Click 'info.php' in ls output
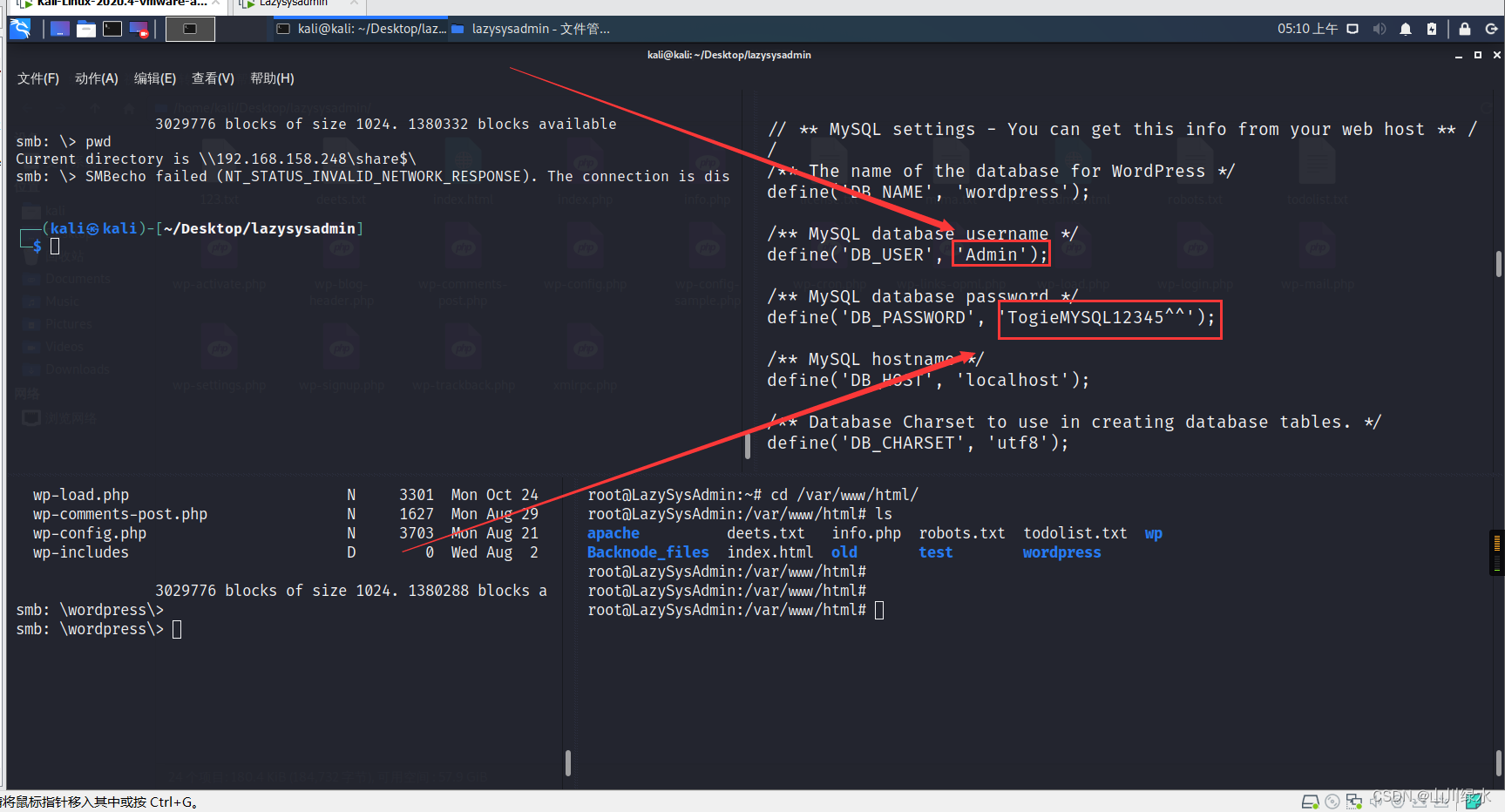This screenshot has width=1505, height=812. [866, 533]
